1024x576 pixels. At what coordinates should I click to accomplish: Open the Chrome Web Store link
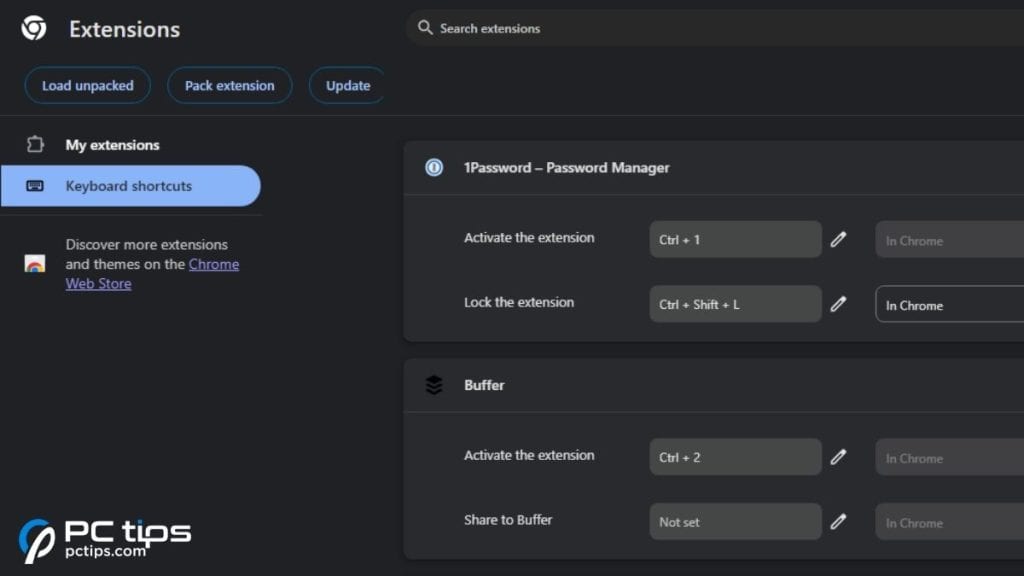pos(214,264)
